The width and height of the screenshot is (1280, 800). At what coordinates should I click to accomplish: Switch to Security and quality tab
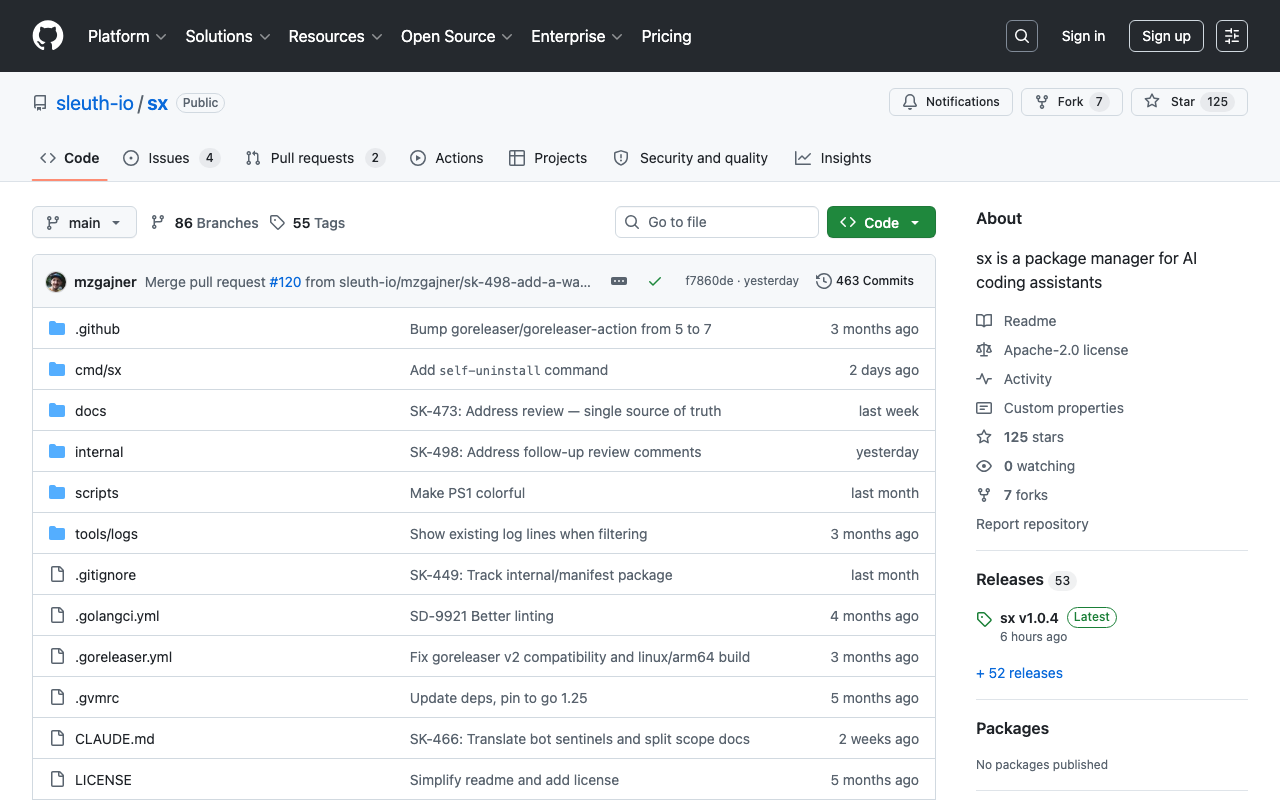[691, 158]
